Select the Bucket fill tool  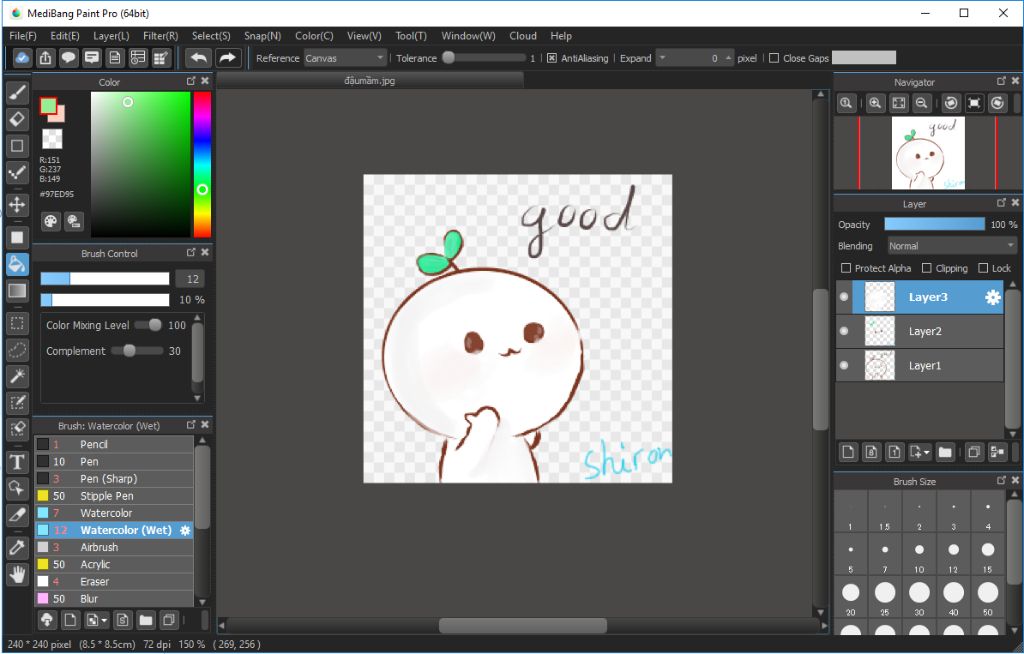18,264
